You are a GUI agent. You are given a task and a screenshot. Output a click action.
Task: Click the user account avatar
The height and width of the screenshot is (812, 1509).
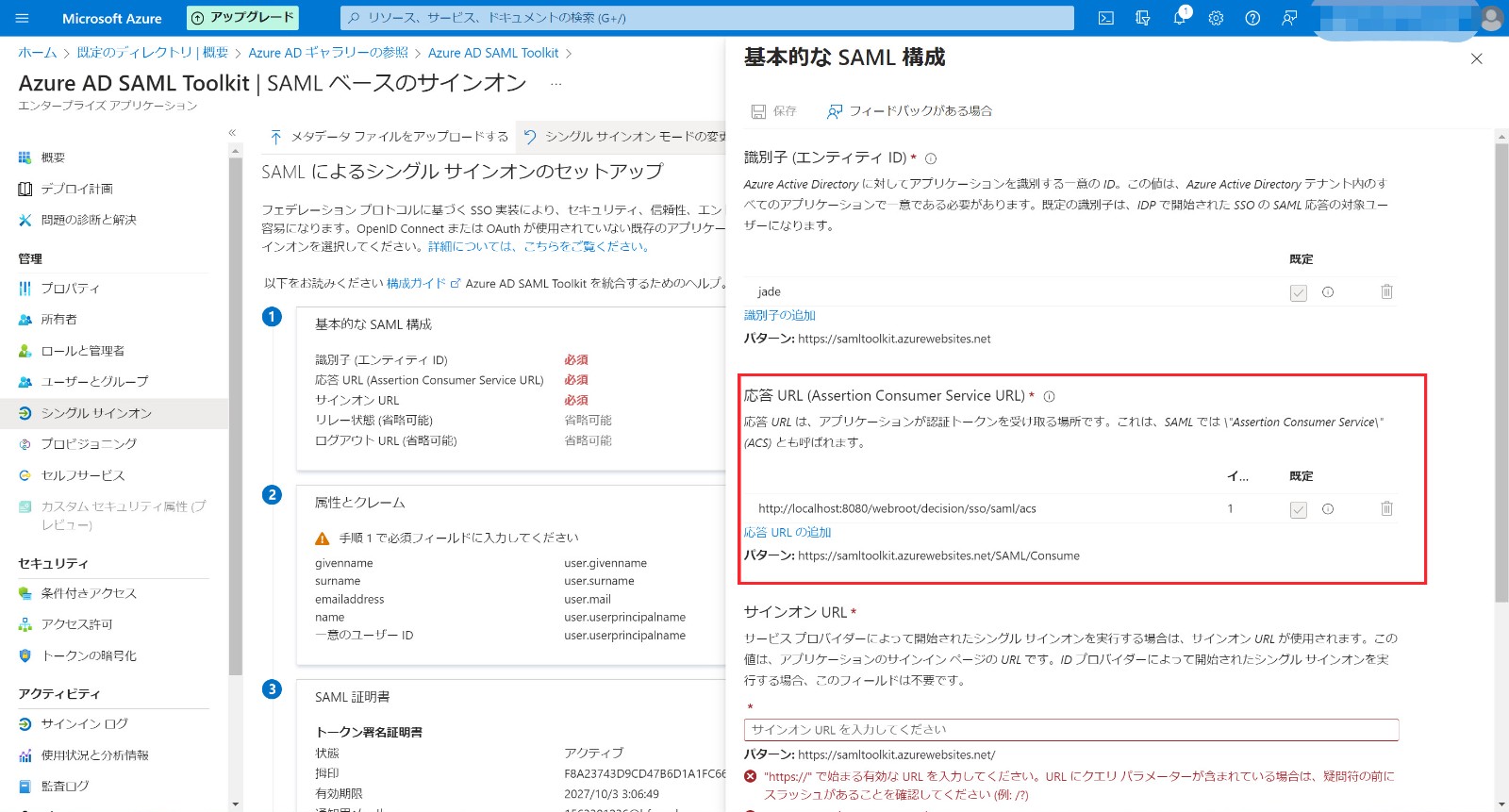1491,18
